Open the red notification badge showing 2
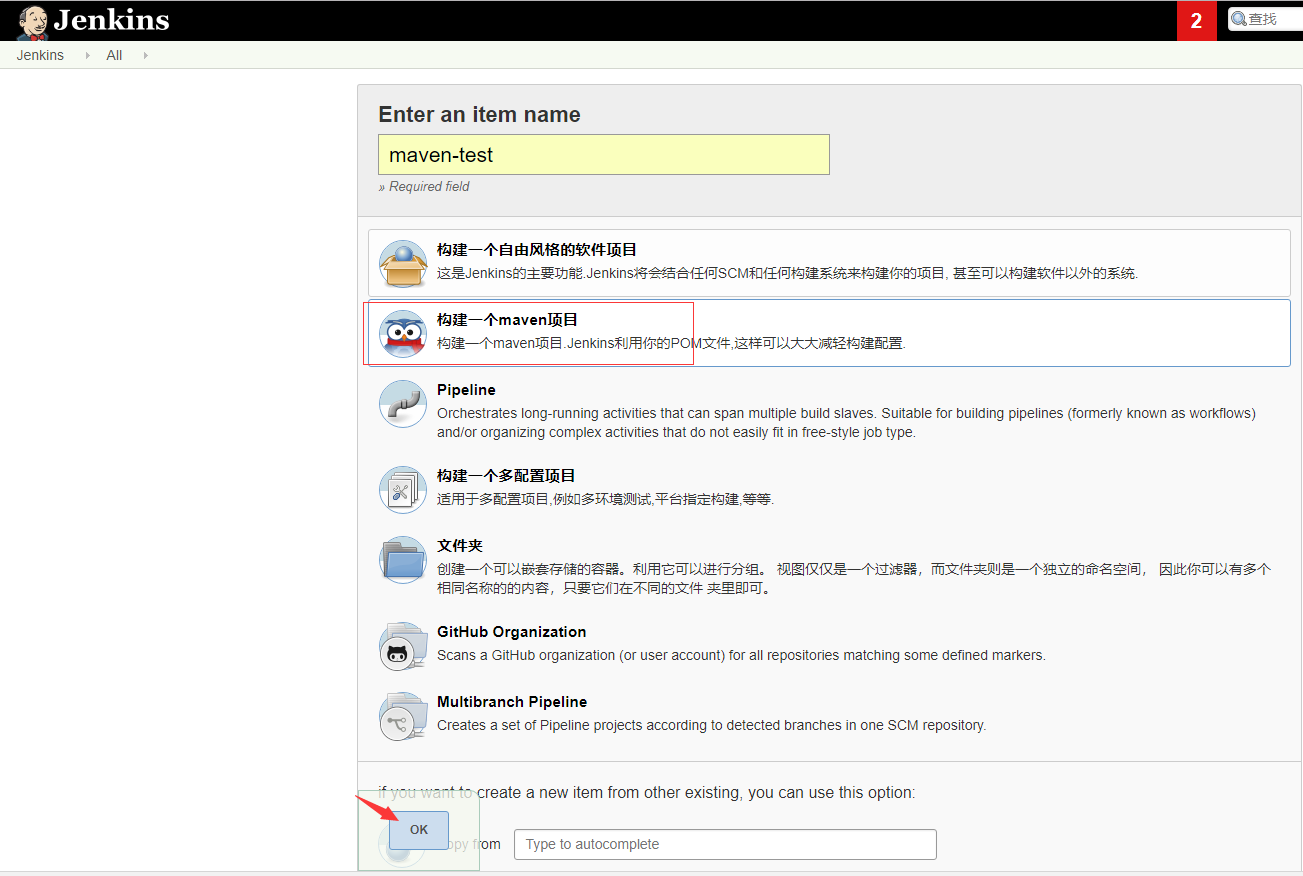Image resolution: width=1303 pixels, height=876 pixels. [1196, 21]
